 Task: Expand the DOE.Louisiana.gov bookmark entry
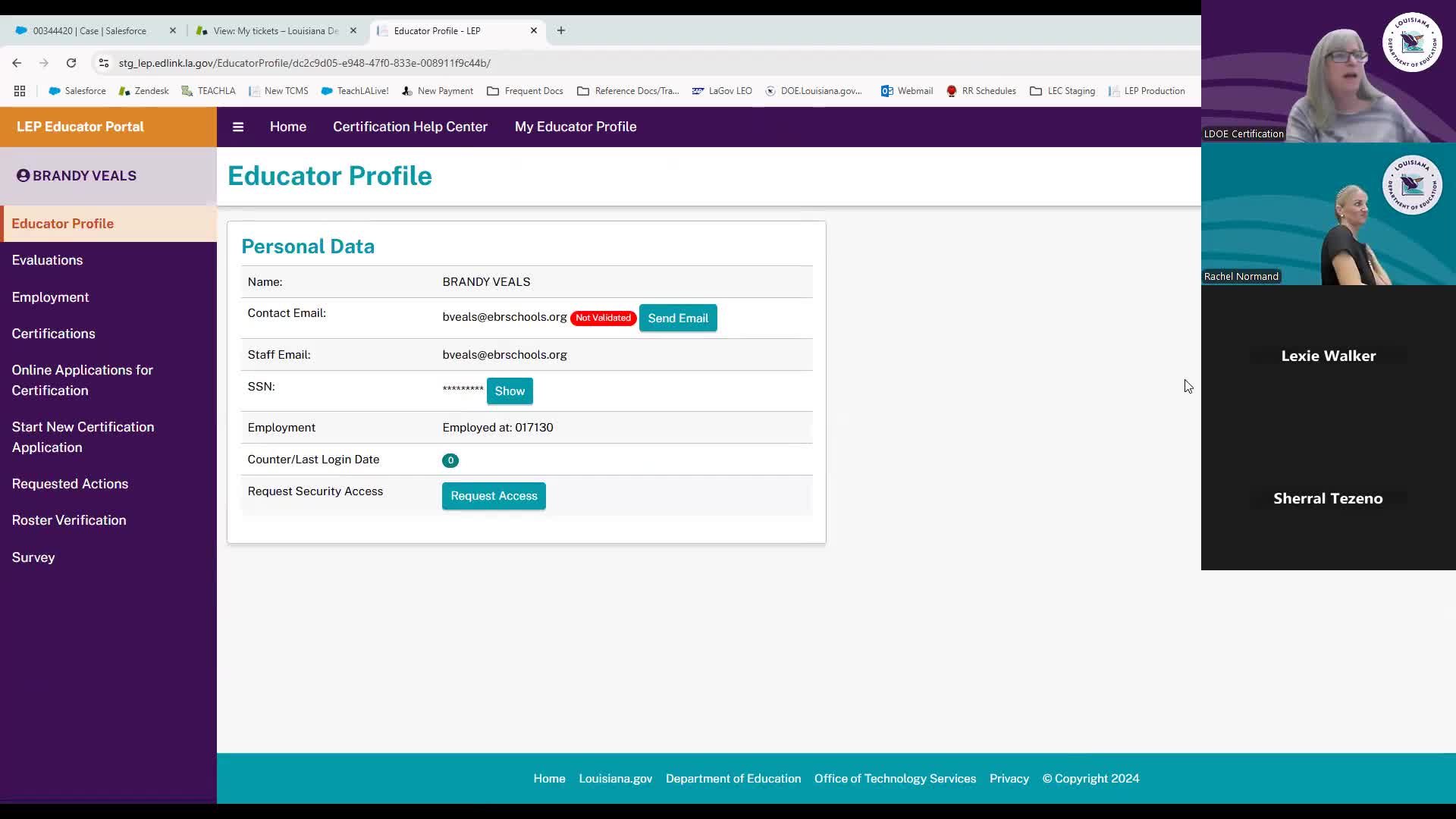click(x=813, y=91)
